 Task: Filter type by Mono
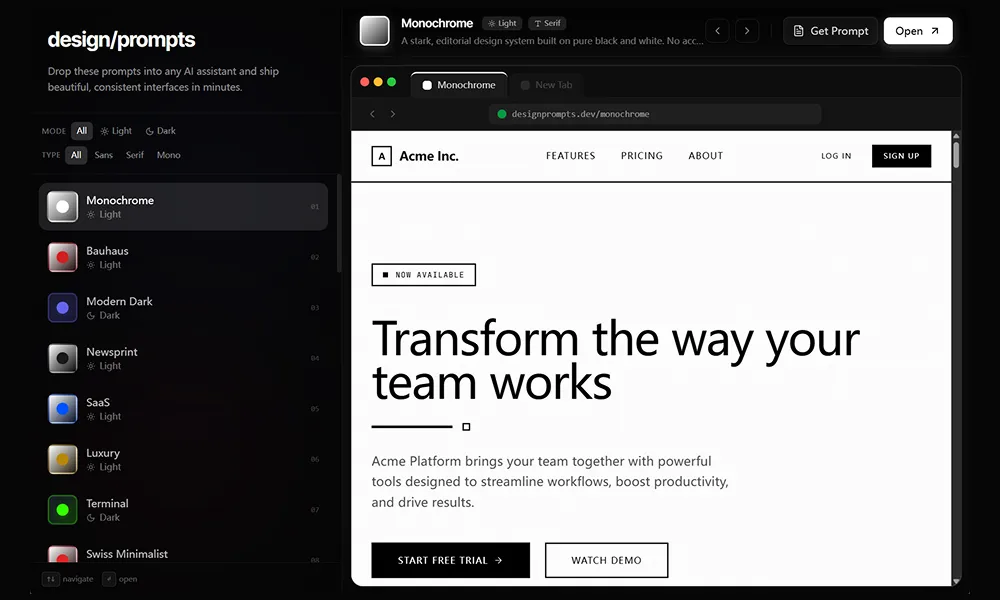point(168,155)
